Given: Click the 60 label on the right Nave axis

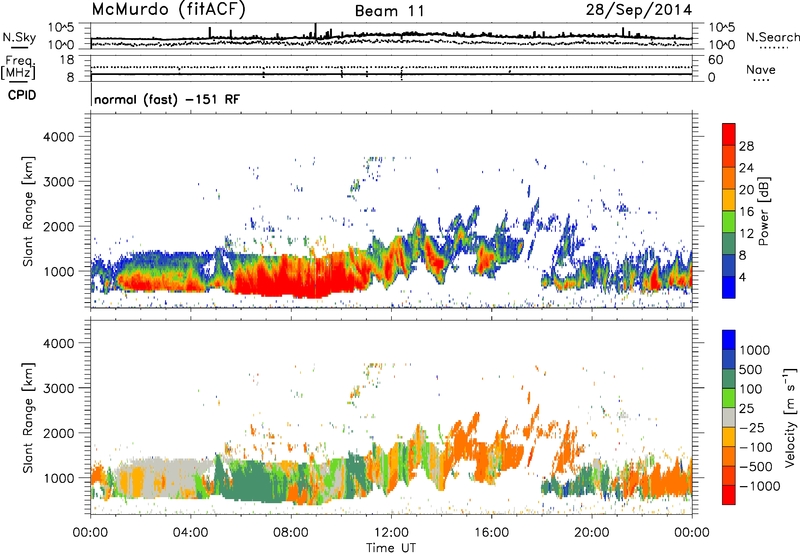Looking at the screenshot, I should [716, 60].
